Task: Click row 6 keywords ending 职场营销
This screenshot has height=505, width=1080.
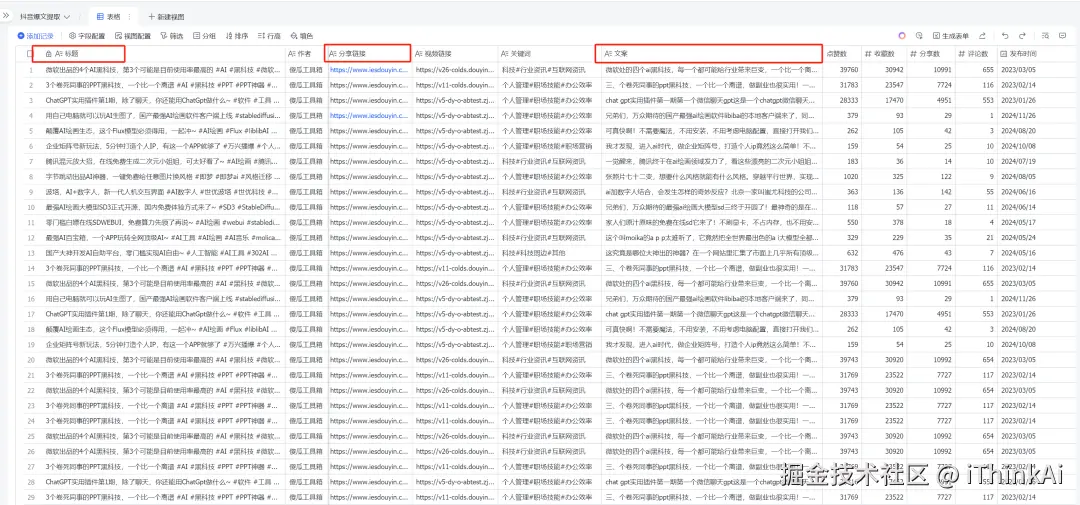Action: pyautogui.click(x=547, y=145)
